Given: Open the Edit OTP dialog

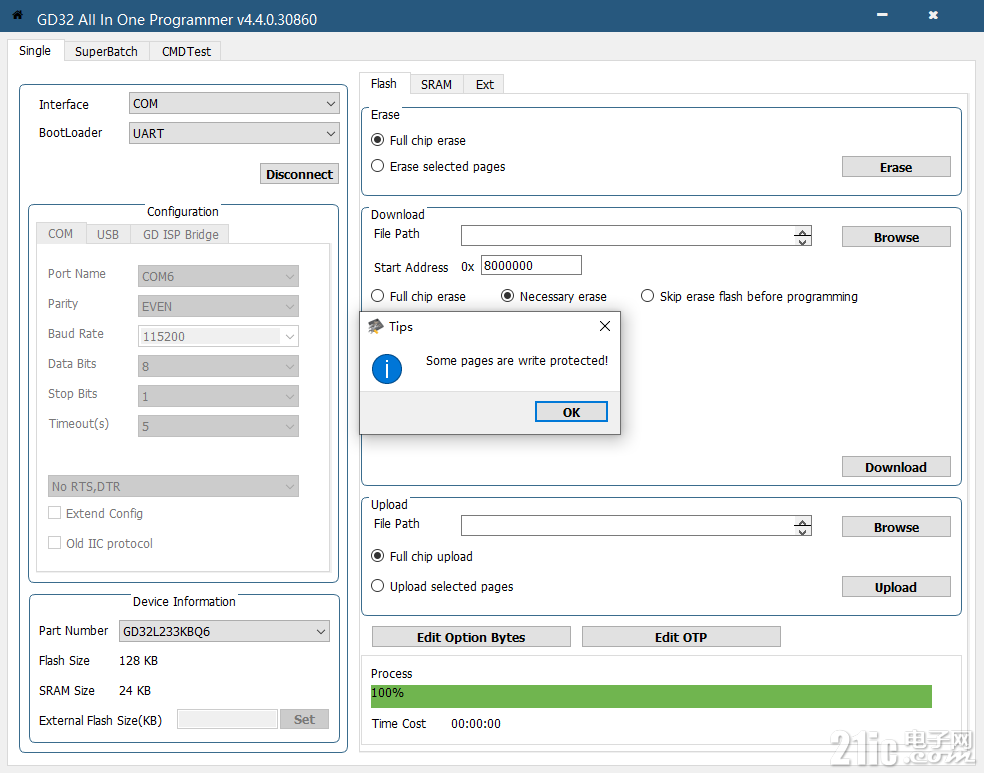Looking at the screenshot, I should click(681, 637).
